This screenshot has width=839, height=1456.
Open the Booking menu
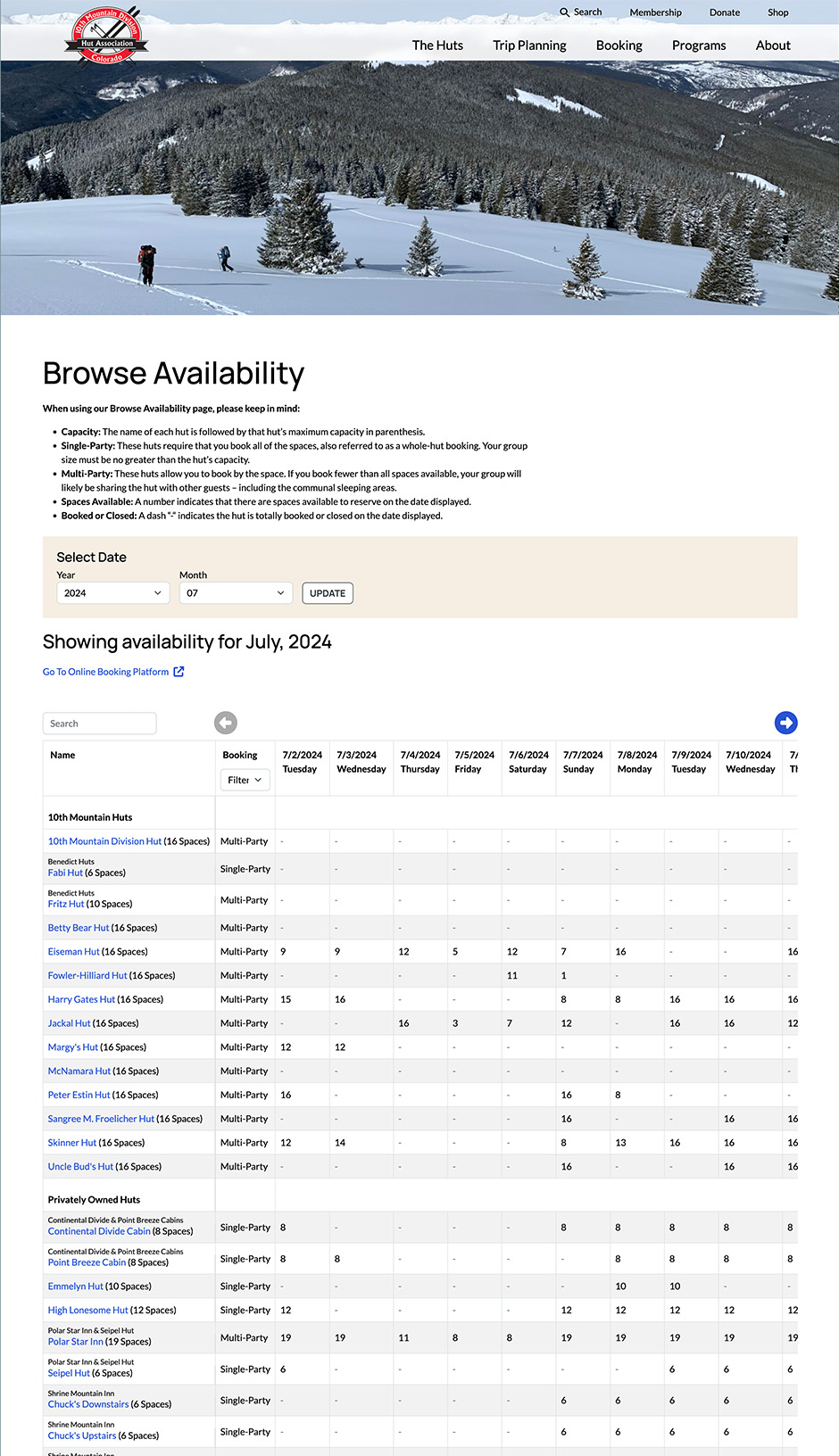pos(619,45)
